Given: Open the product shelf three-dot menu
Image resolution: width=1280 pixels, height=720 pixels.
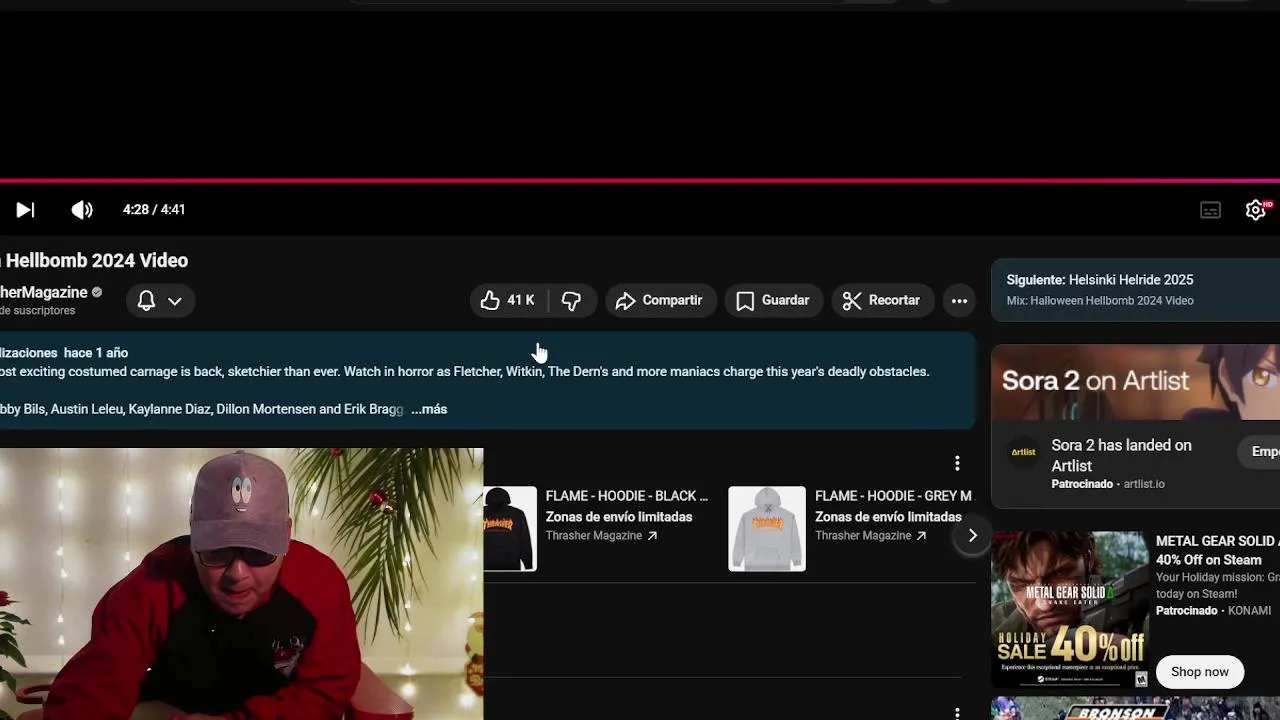Looking at the screenshot, I should pyautogui.click(x=957, y=463).
